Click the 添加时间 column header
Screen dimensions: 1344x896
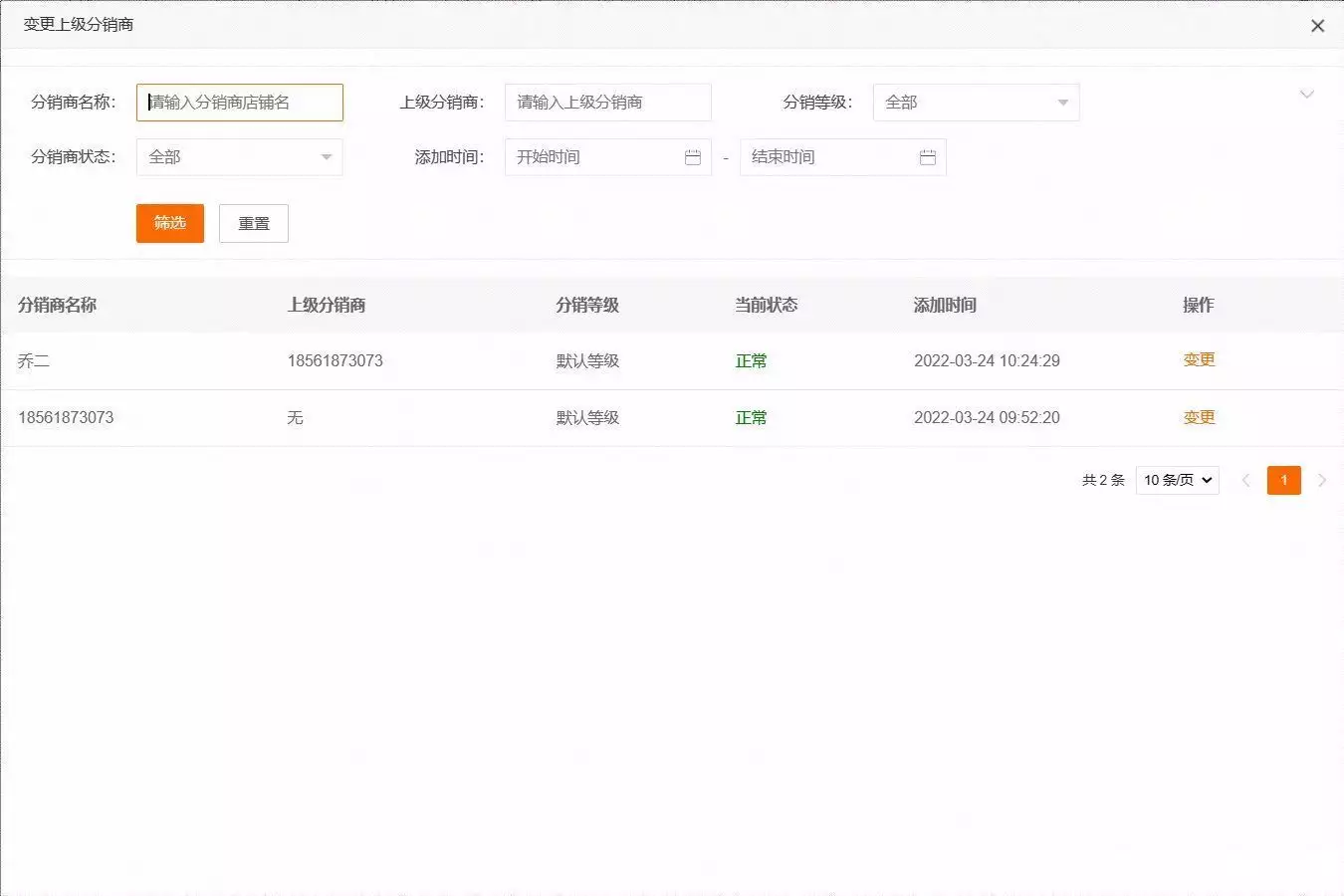tap(945, 305)
